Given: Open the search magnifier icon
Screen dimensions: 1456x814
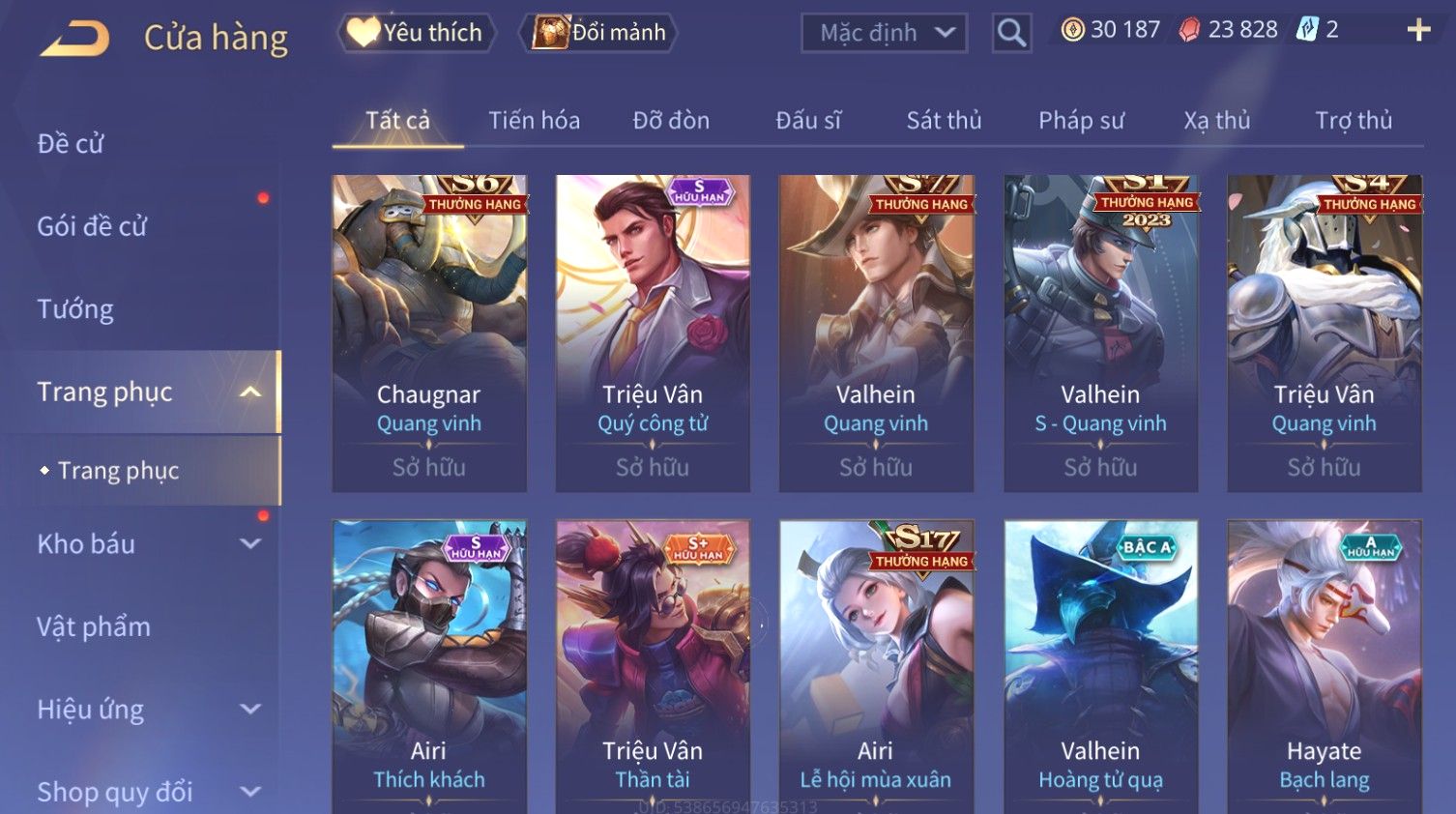Looking at the screenshot, I should click(1011, 33).
